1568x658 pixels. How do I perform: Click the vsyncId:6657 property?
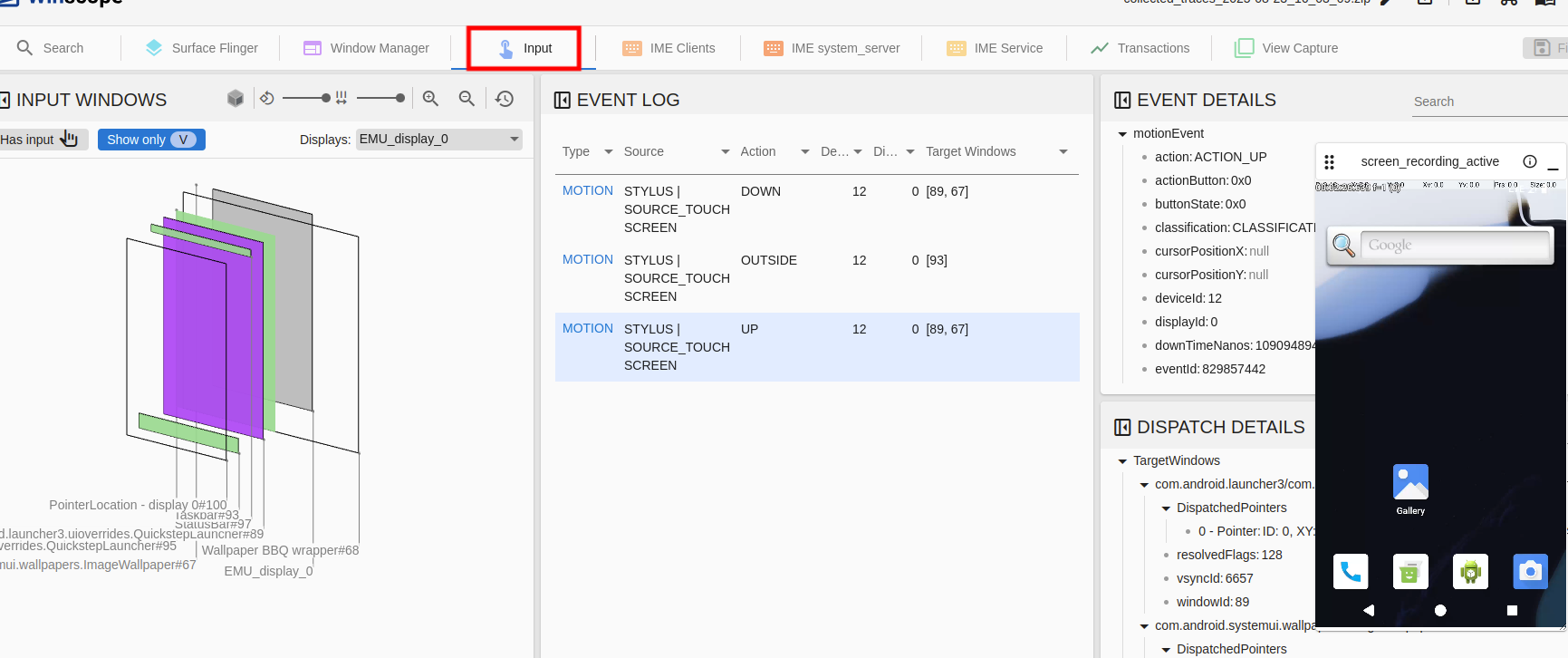1215,578
